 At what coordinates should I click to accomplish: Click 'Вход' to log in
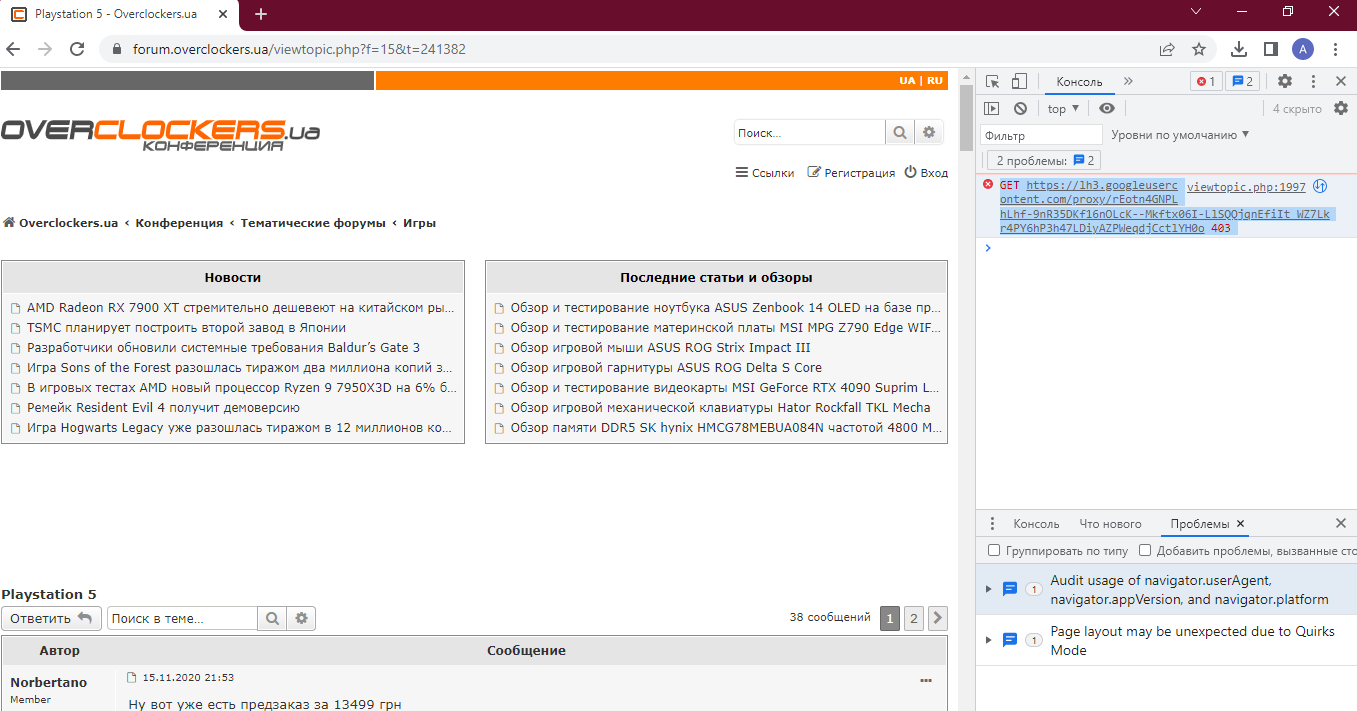(x=926, y=173)
